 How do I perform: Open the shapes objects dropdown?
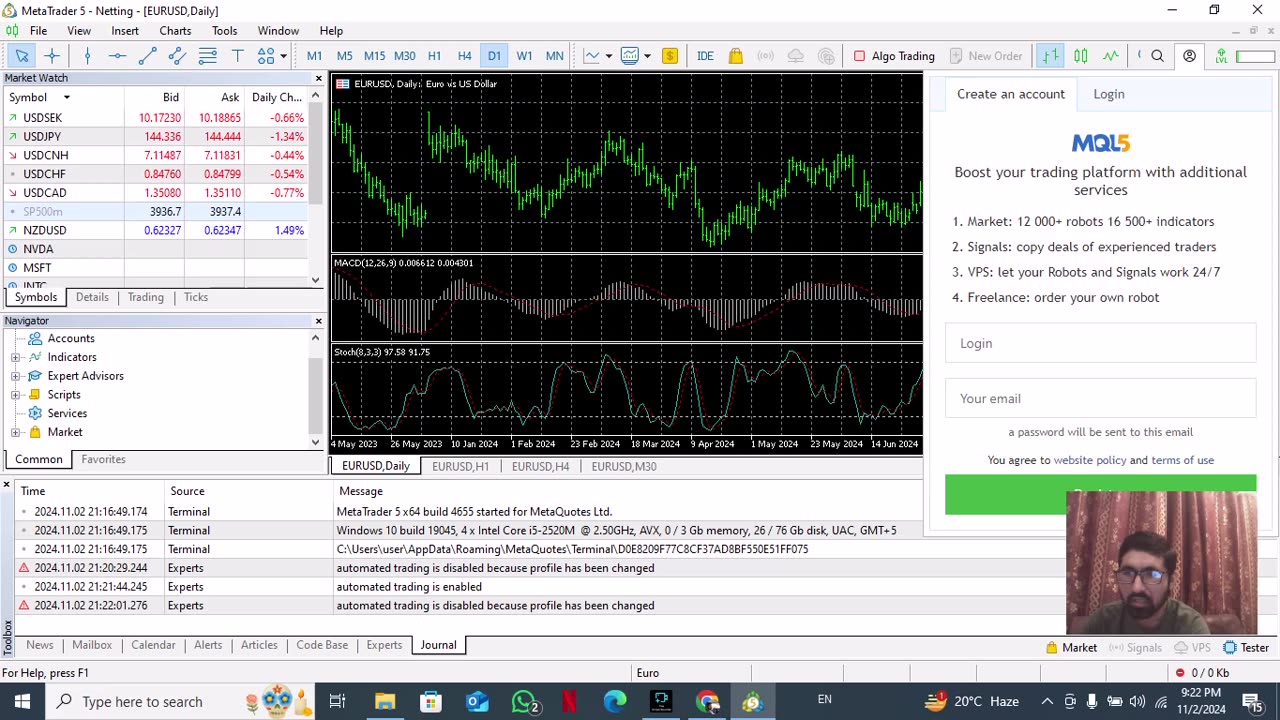point(283,56)
